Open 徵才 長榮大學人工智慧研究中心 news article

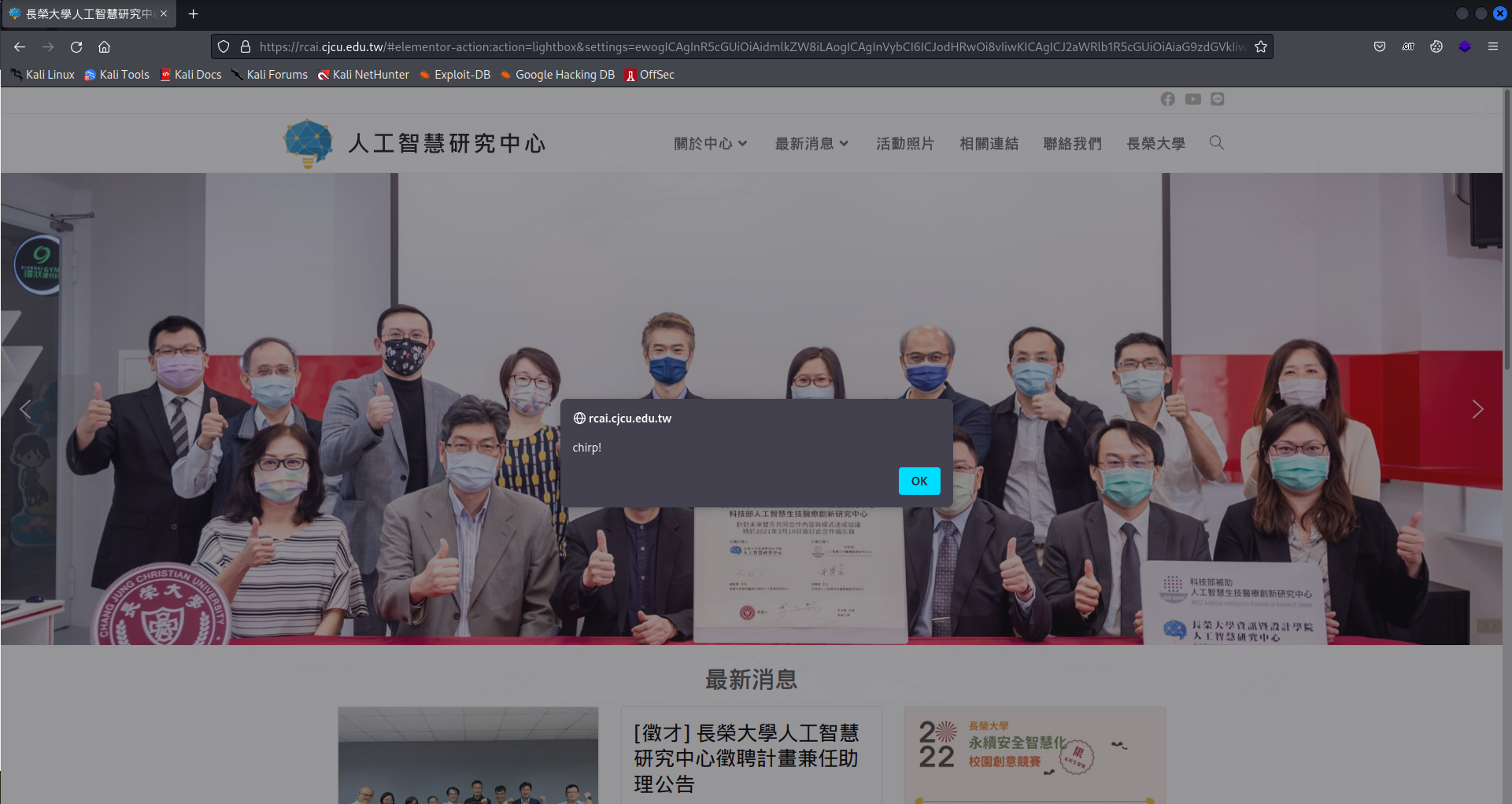click(746, 758)
